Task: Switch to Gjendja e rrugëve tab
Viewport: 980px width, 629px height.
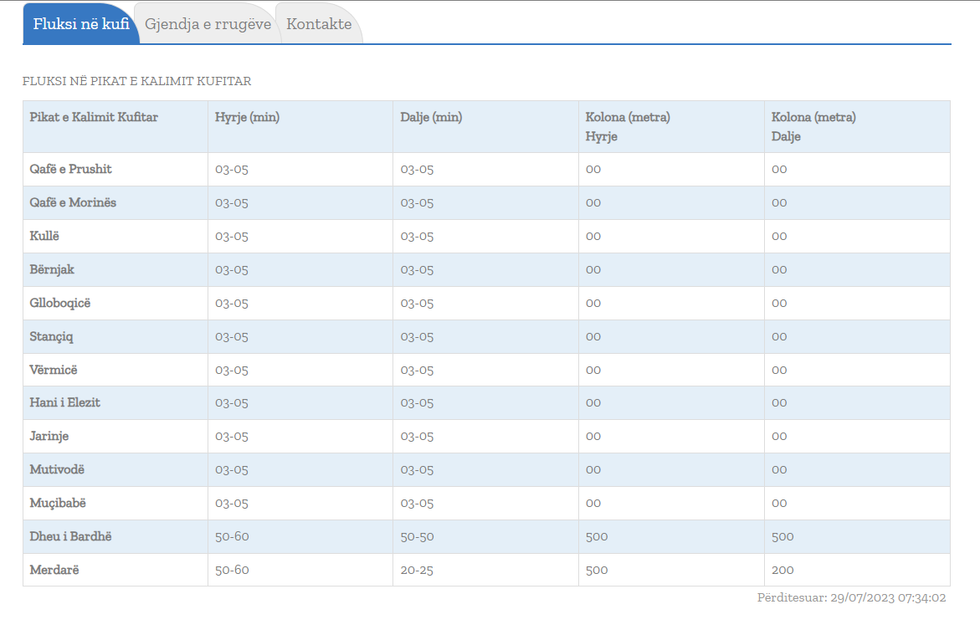Action: 208,24
